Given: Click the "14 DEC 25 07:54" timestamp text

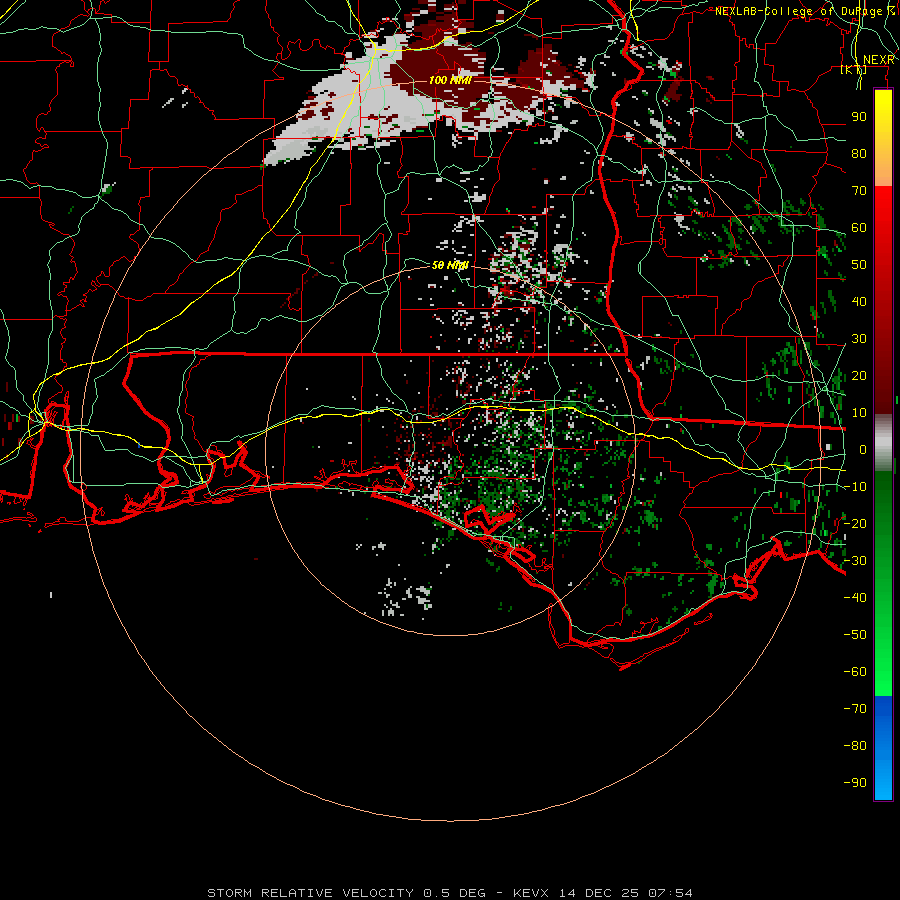Looking at the screenshot, I should click(624, 893).
